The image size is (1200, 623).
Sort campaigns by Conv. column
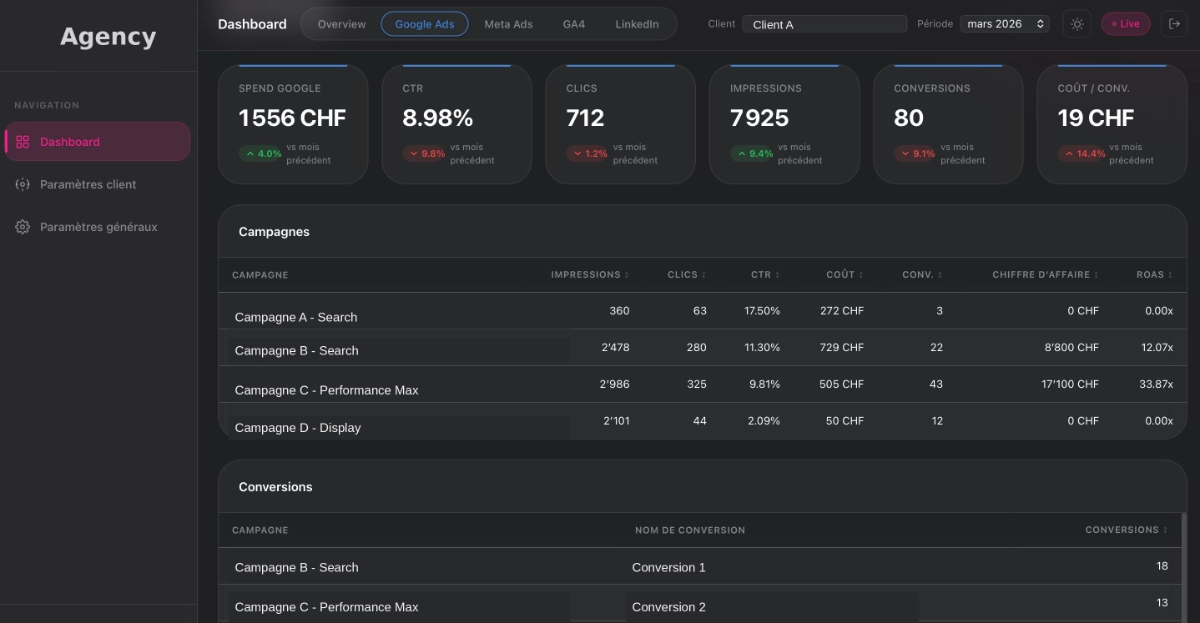pyautogui.click(x=922, y=275)
